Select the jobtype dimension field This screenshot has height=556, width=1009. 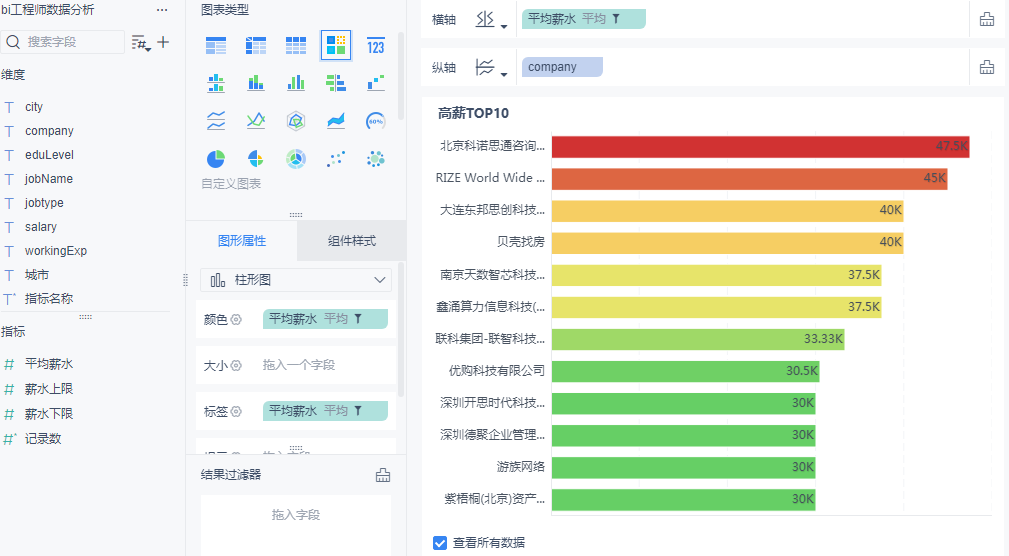(44, 203)
